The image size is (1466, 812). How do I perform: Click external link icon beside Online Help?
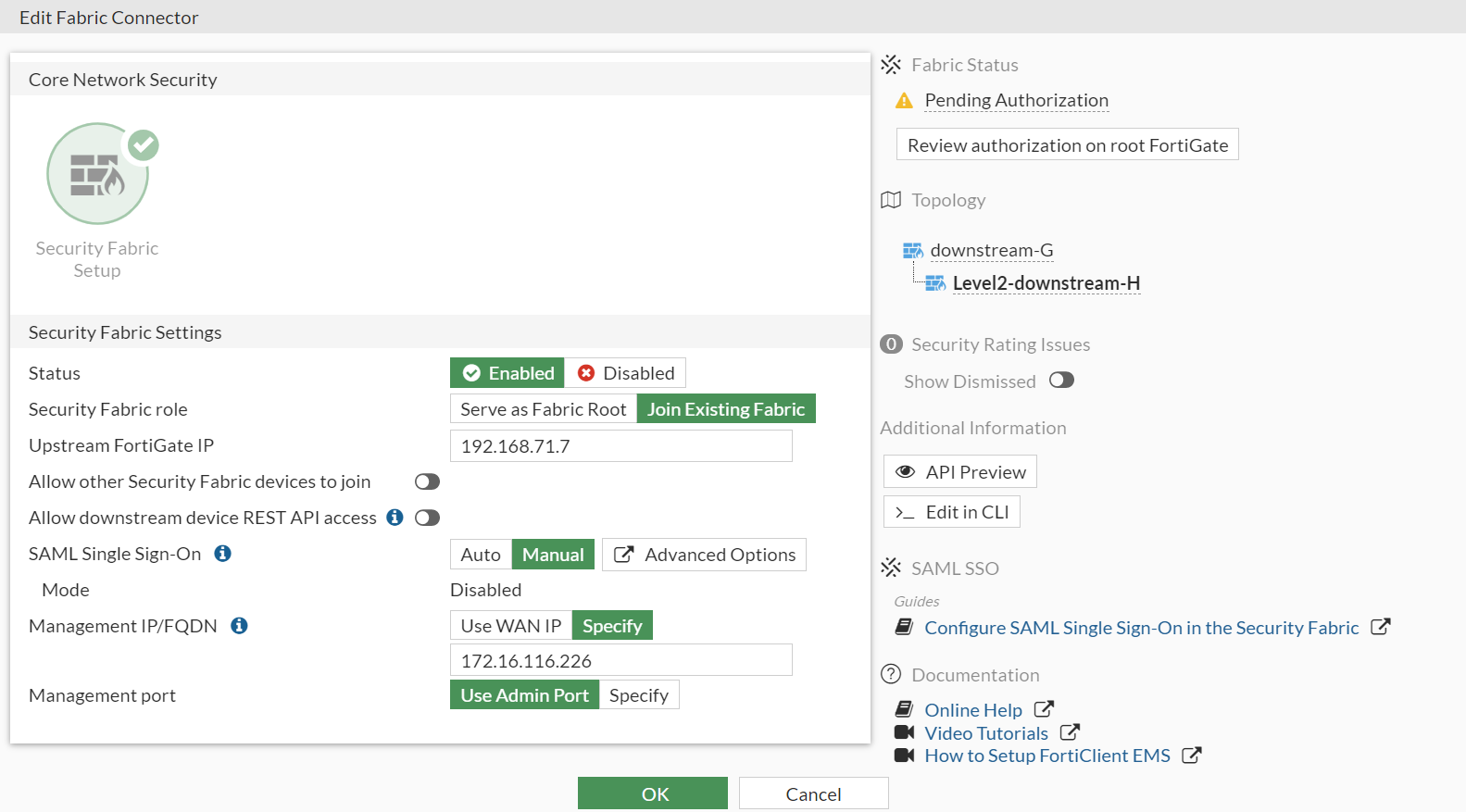coord(1044,709)
